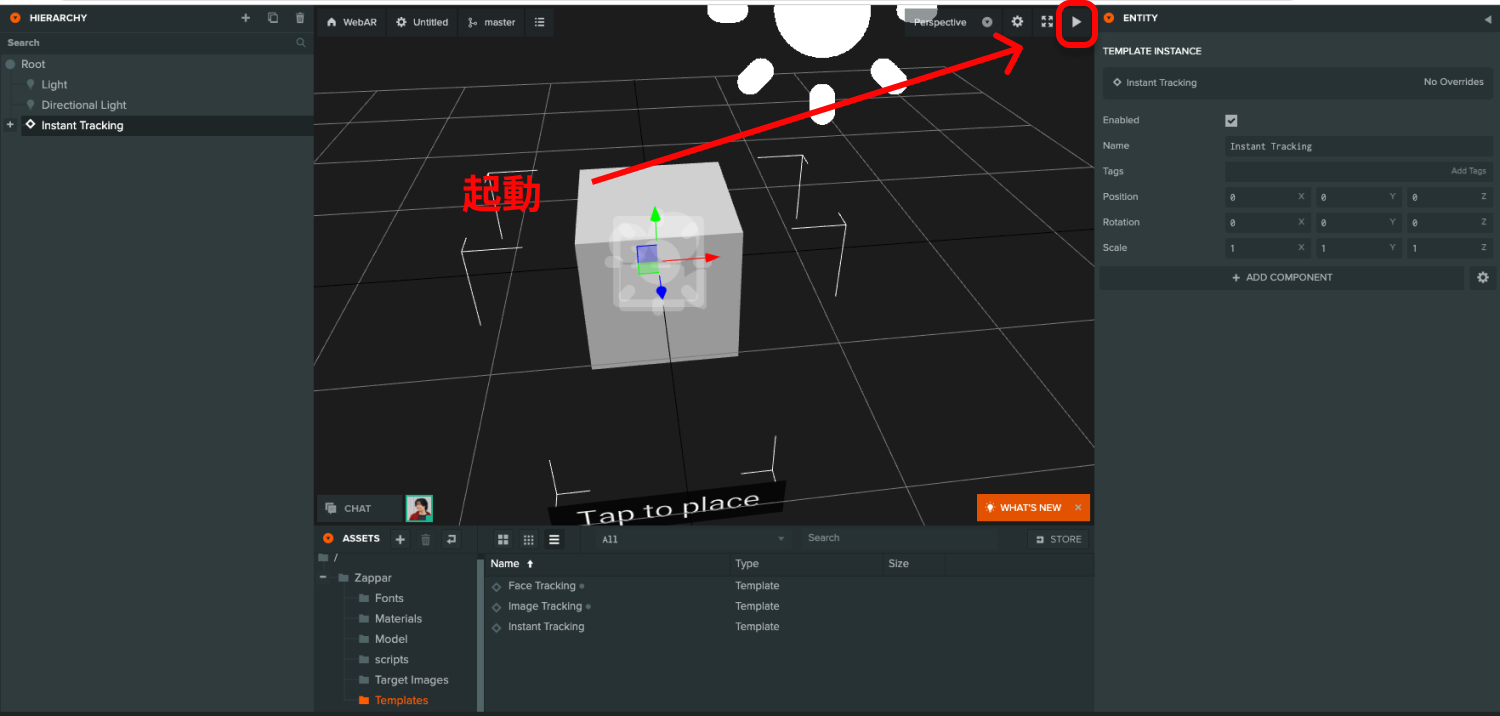The image size is (1500, 716).
Task: Click Instant Tracking template instance link
Action: coord(1161,83)
